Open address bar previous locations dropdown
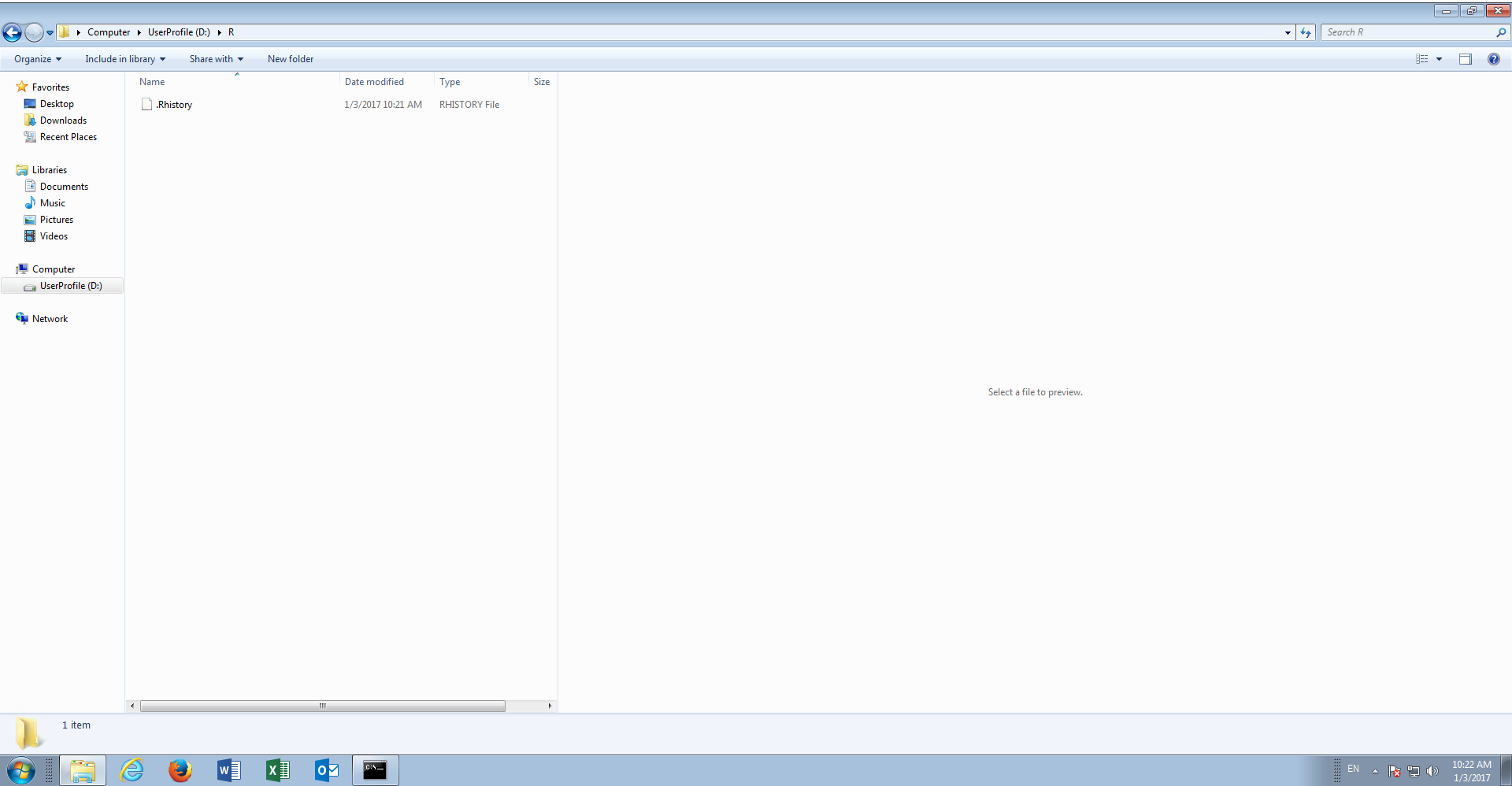The image size is (1512, 786). pyautogui.click(x=1288, y=32)
